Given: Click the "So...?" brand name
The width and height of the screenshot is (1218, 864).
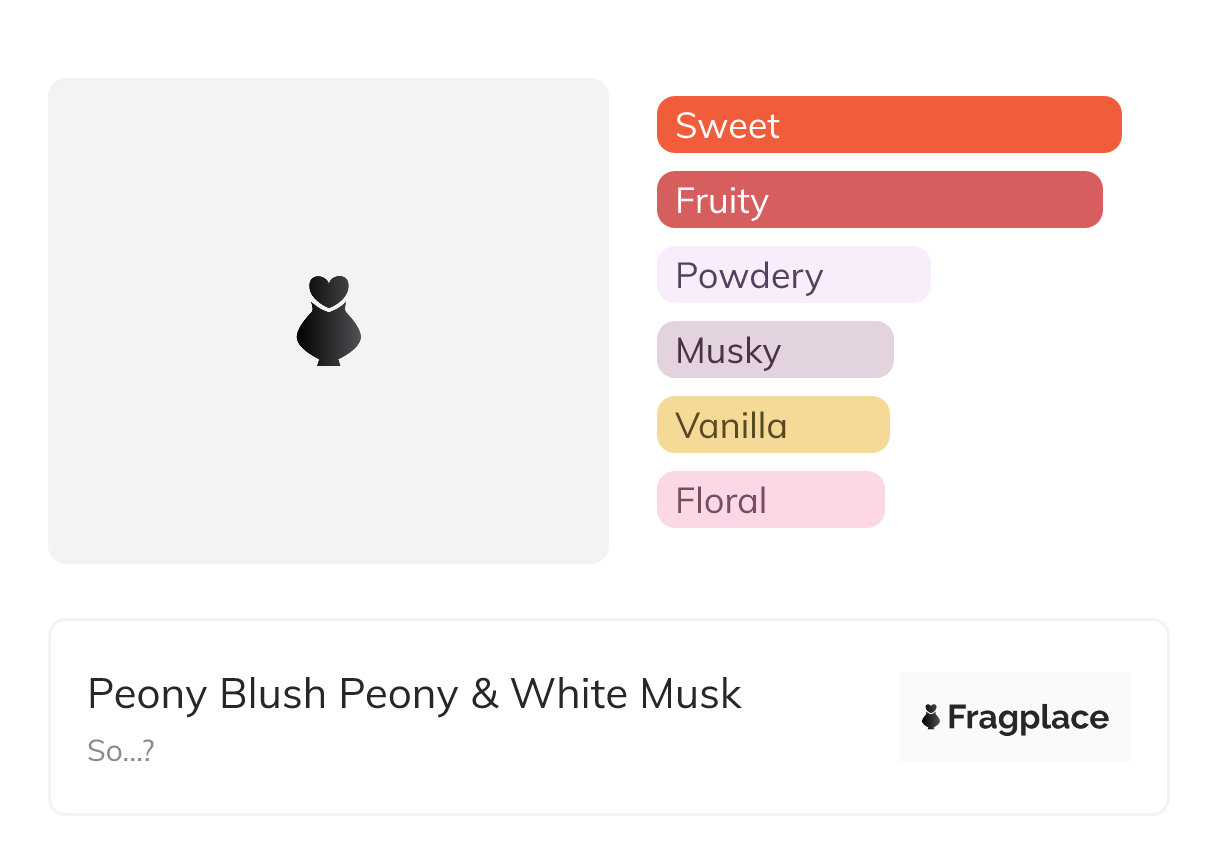Looking at the screenshot, I should coord(121,751).
